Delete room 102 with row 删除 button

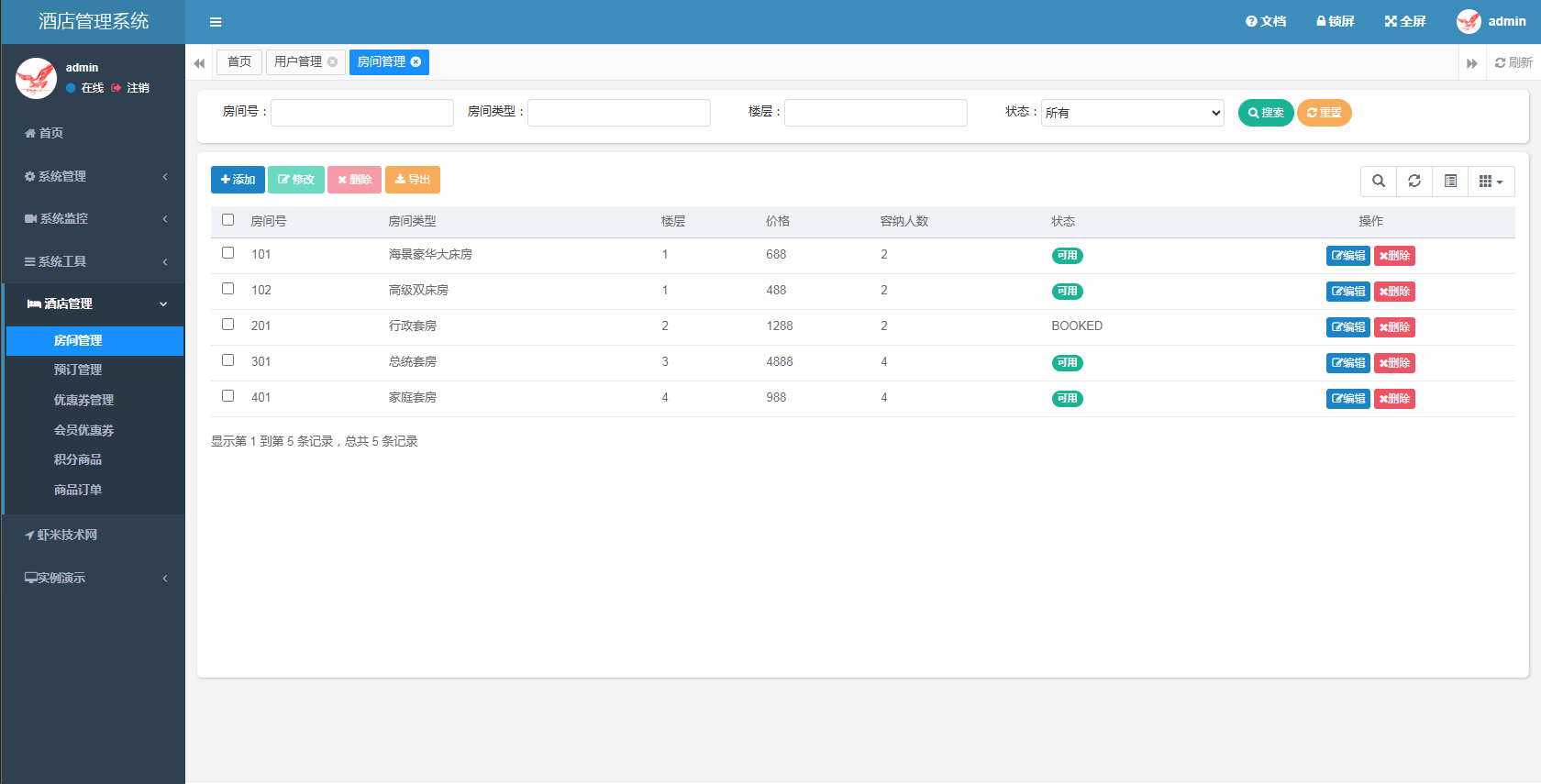pyautogui.click(x=1394, y=292)
